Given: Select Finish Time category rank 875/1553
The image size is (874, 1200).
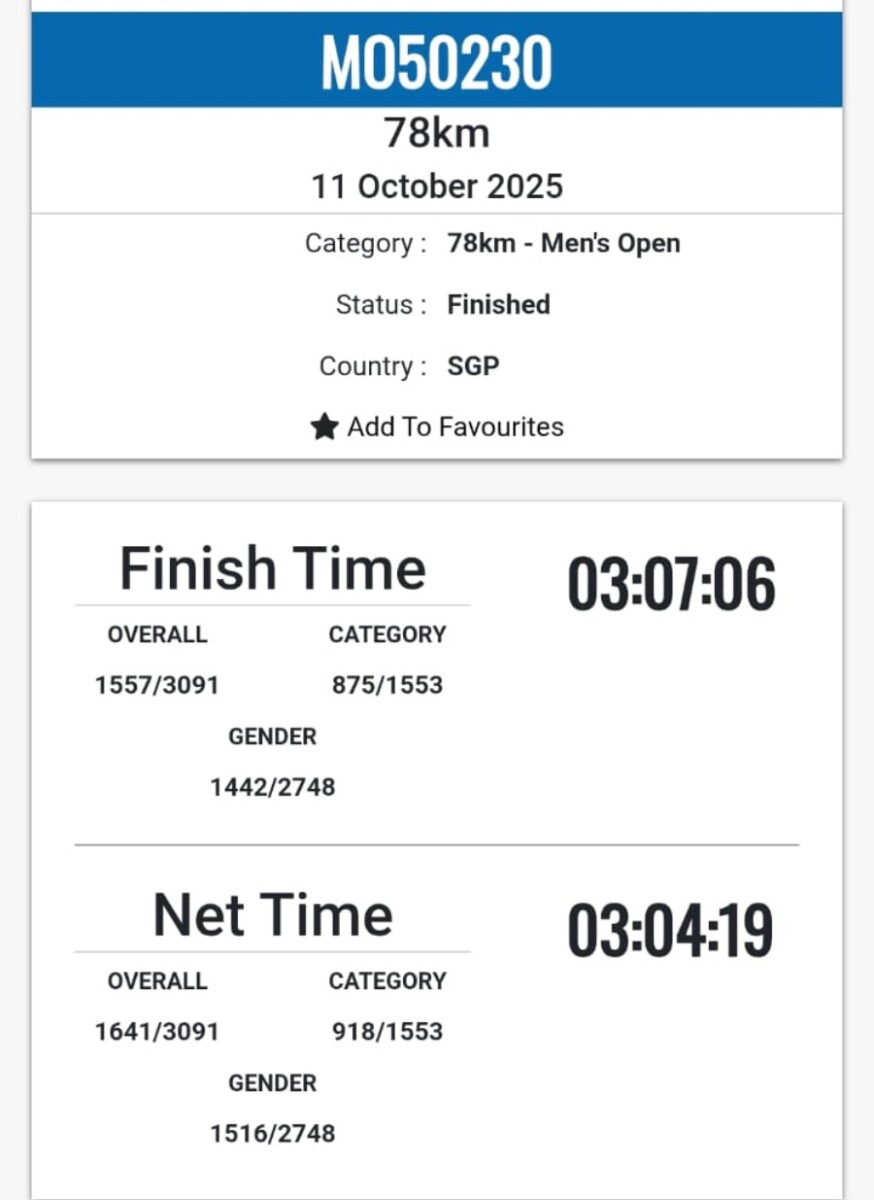Looking at the screenshot, I should pos(387,686).
